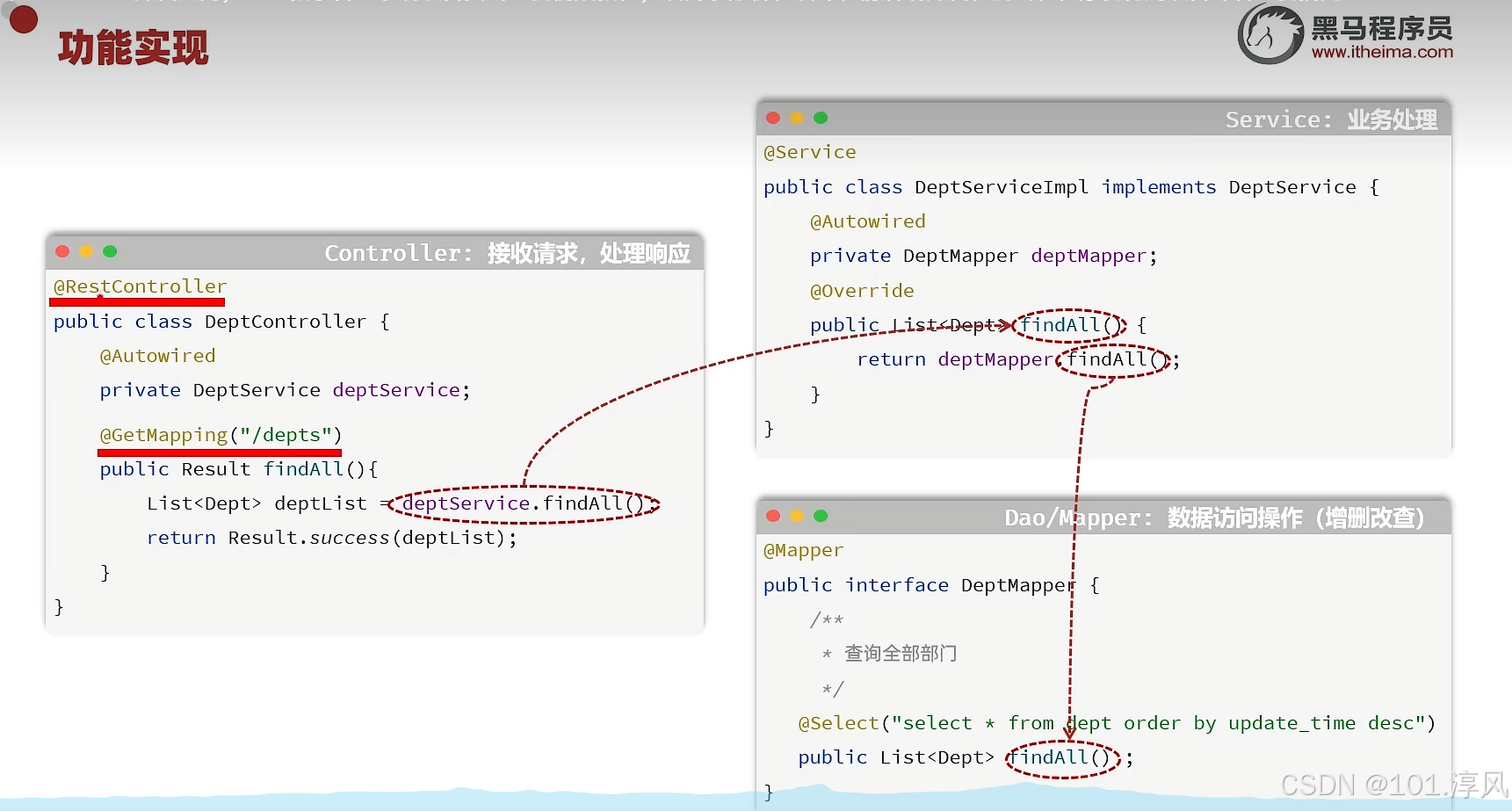This screenshot has width=1512, height=811.
Task: Select @Autowired in the Controller window
Action: pos(157,356)
